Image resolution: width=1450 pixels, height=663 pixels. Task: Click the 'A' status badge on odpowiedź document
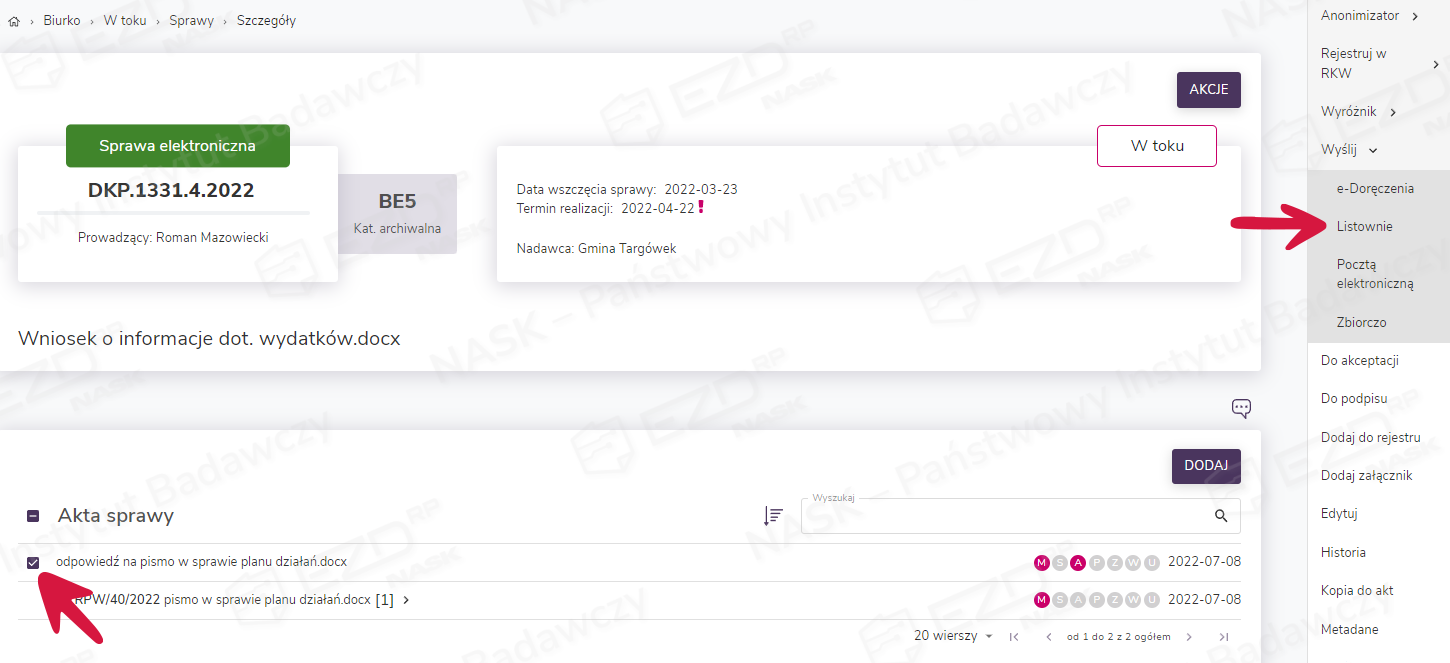pos(1078,562)
